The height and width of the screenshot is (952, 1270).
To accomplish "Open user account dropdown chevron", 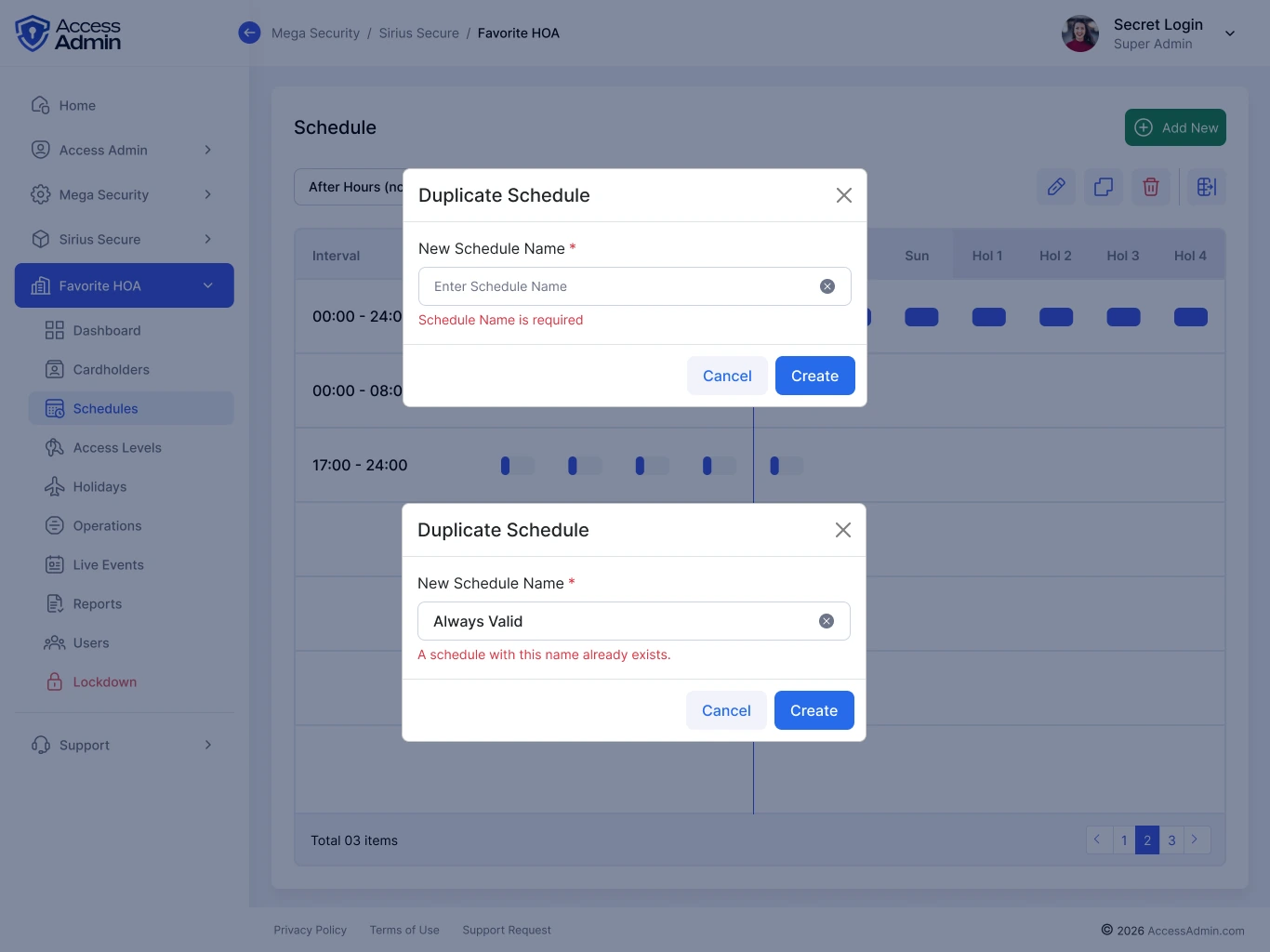I will tap(1230, 33).
